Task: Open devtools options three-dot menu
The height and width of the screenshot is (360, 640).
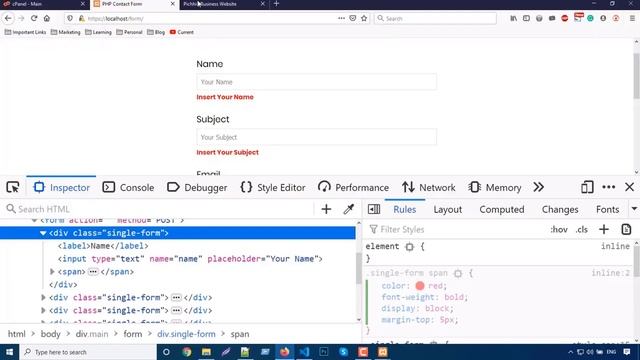Action: point(609,187)
